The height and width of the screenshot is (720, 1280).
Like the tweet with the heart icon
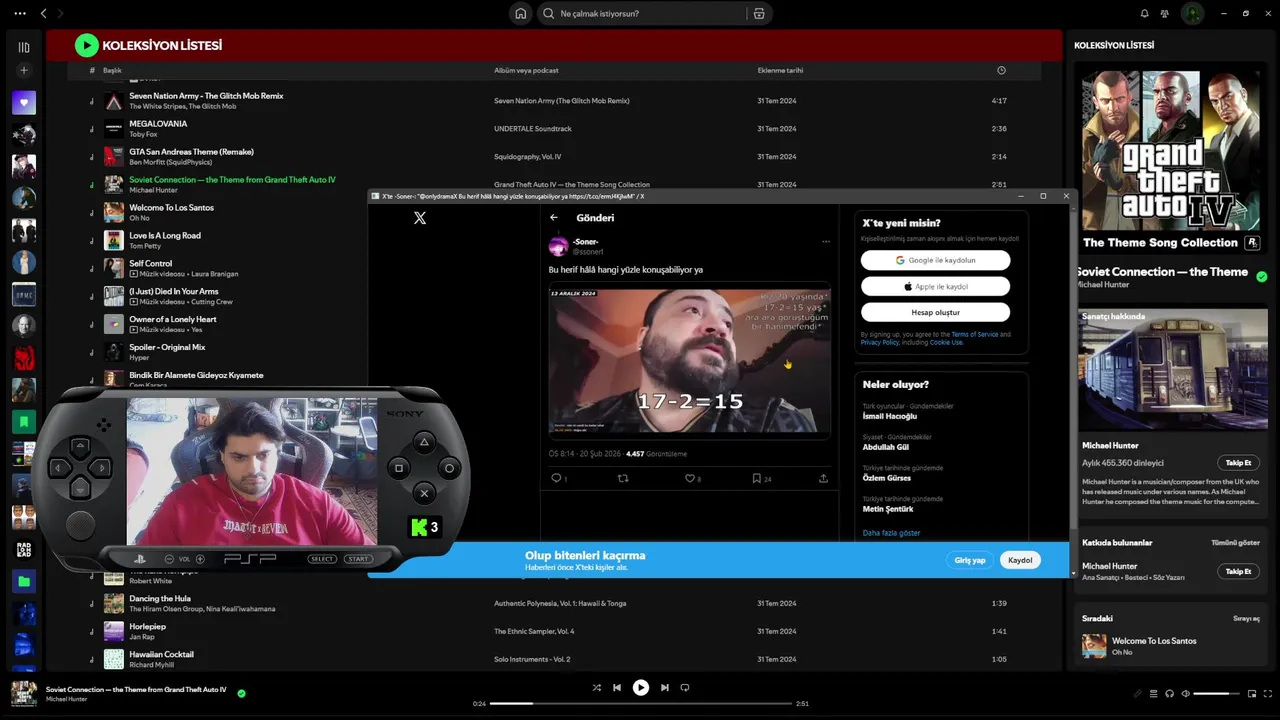[x=690, y=479]
